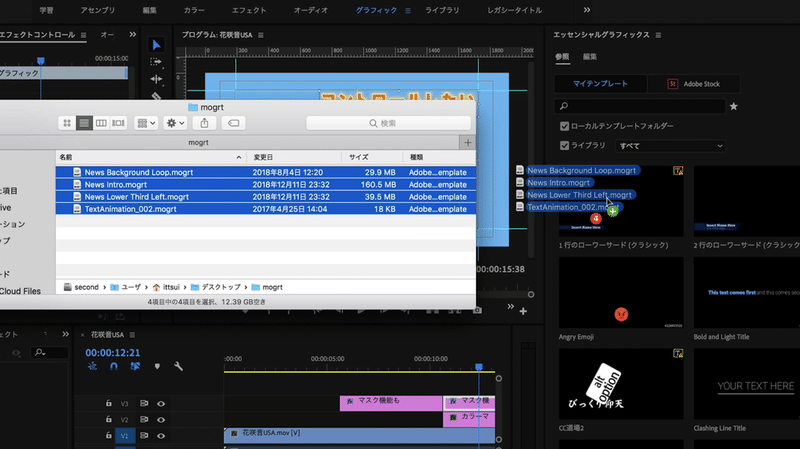Add a new Finder tab with plus
This screenshot has height=449, width=800.
click(468, 143)
